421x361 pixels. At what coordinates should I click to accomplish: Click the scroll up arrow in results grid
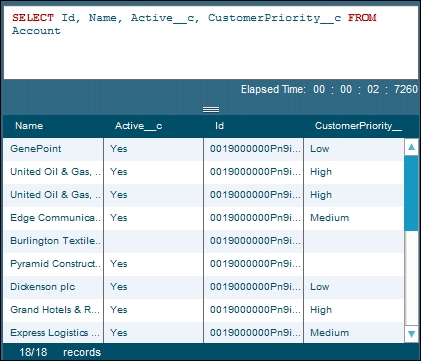pos(411,147)
